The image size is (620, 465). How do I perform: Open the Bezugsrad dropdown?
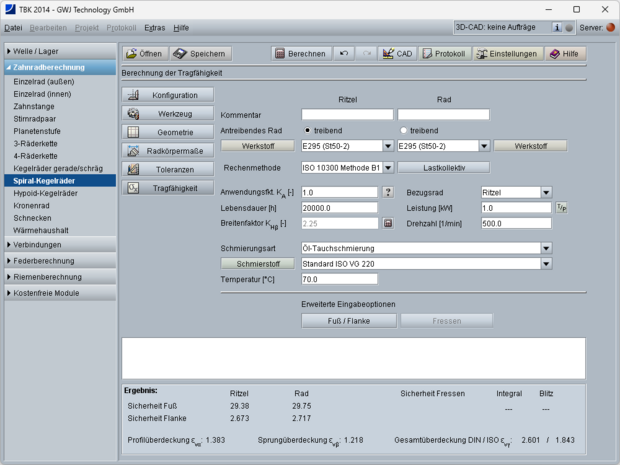546,192
